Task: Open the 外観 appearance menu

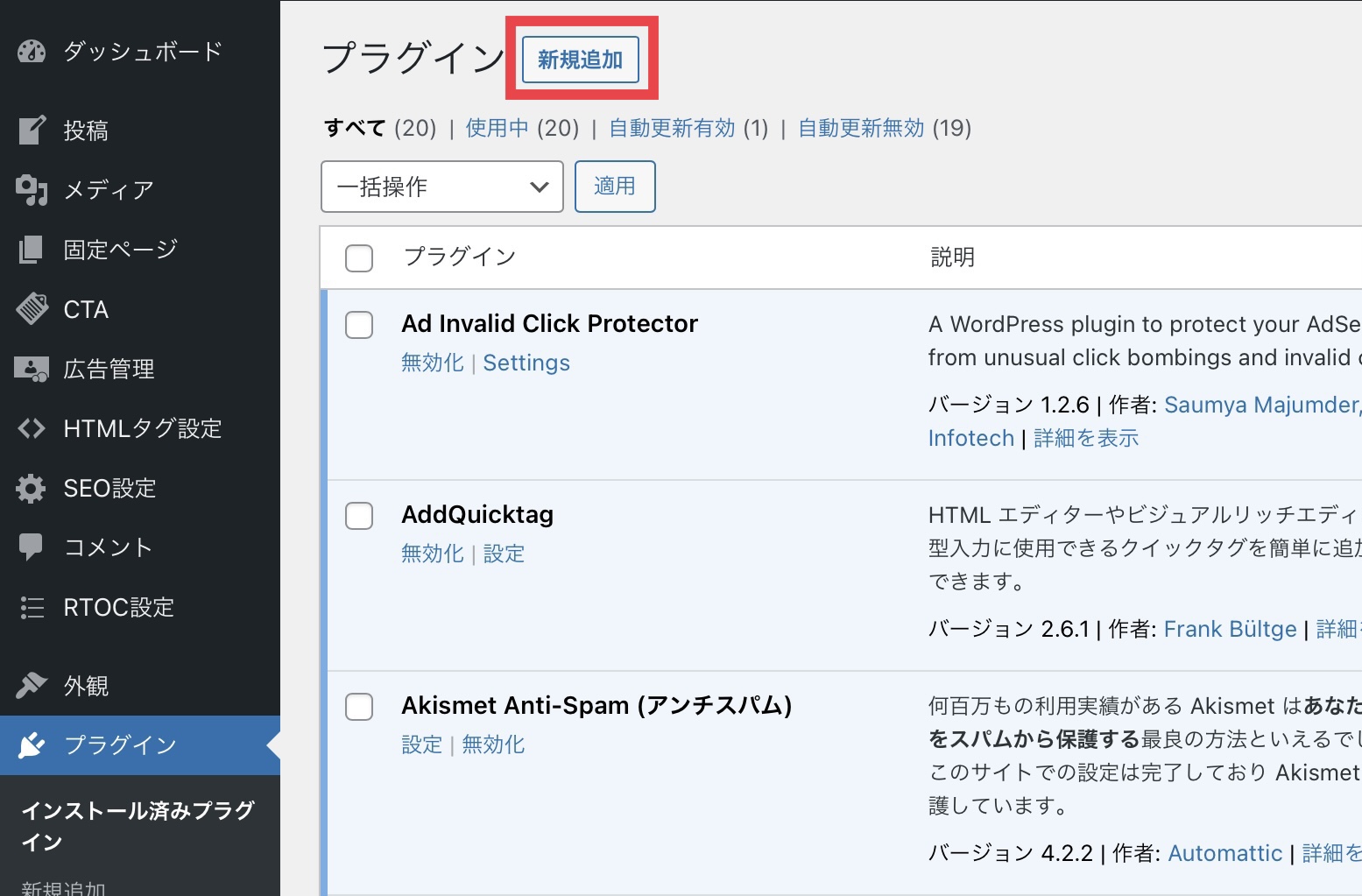Action: click(86, 686)
